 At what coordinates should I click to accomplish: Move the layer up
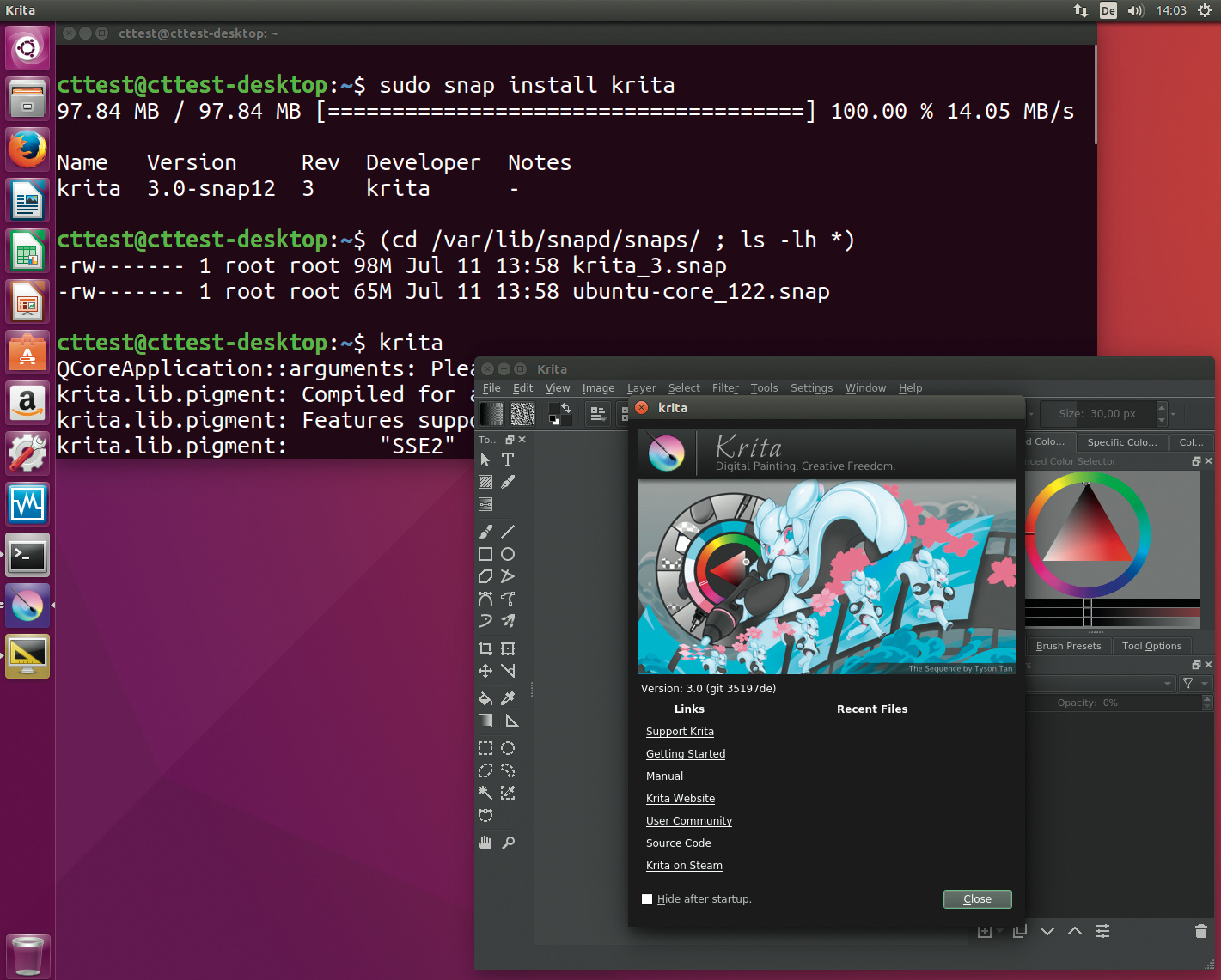1075,931
